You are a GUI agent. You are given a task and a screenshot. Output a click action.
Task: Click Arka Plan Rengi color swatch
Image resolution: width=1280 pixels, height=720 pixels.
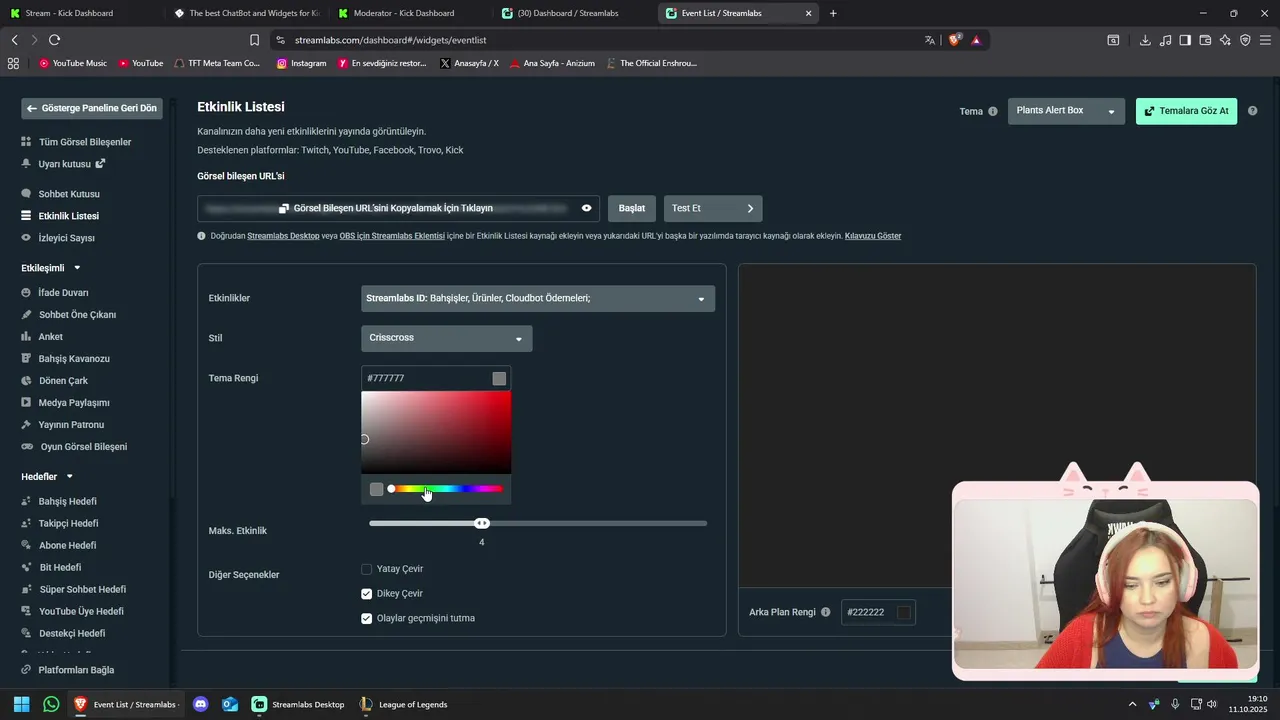point(904,612)
